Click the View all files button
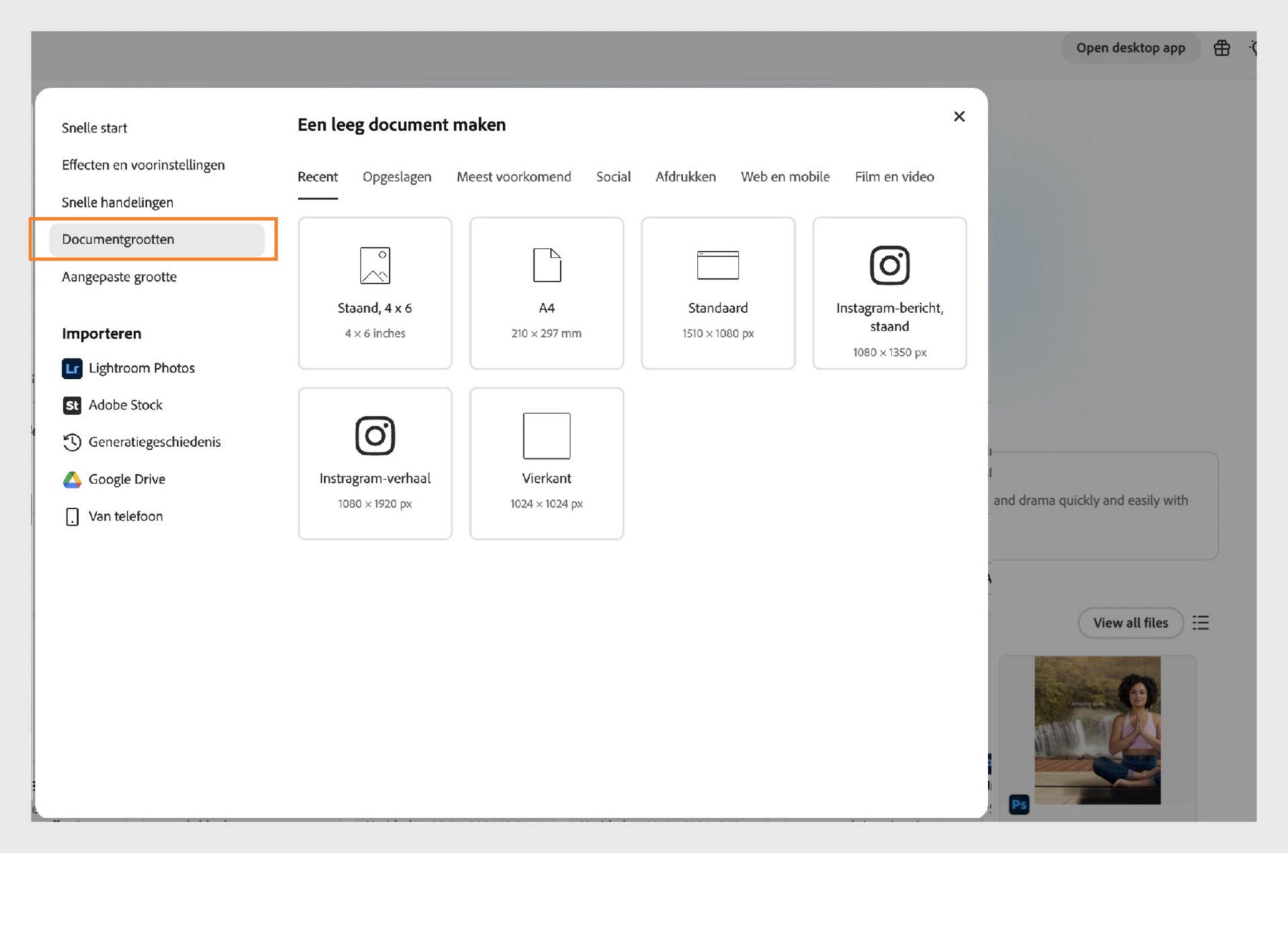1288x930 pixels. [1130, 623]
